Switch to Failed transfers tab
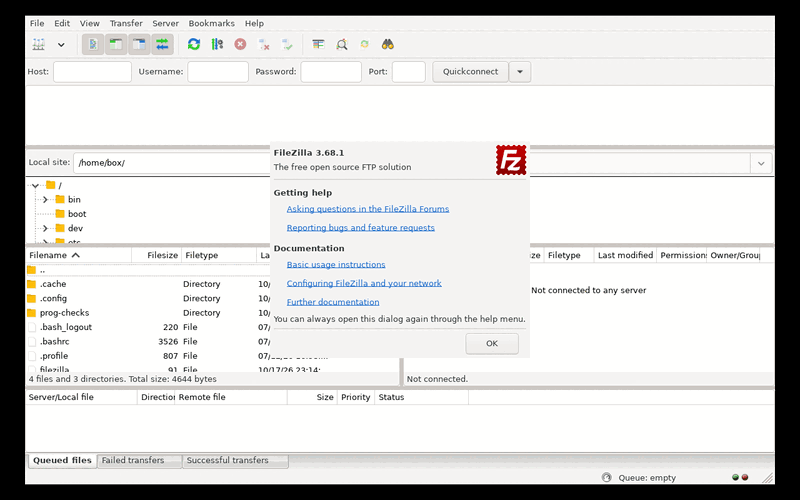Image resolution: width=800 pixels, height=500 pixels. pos(139,460)
